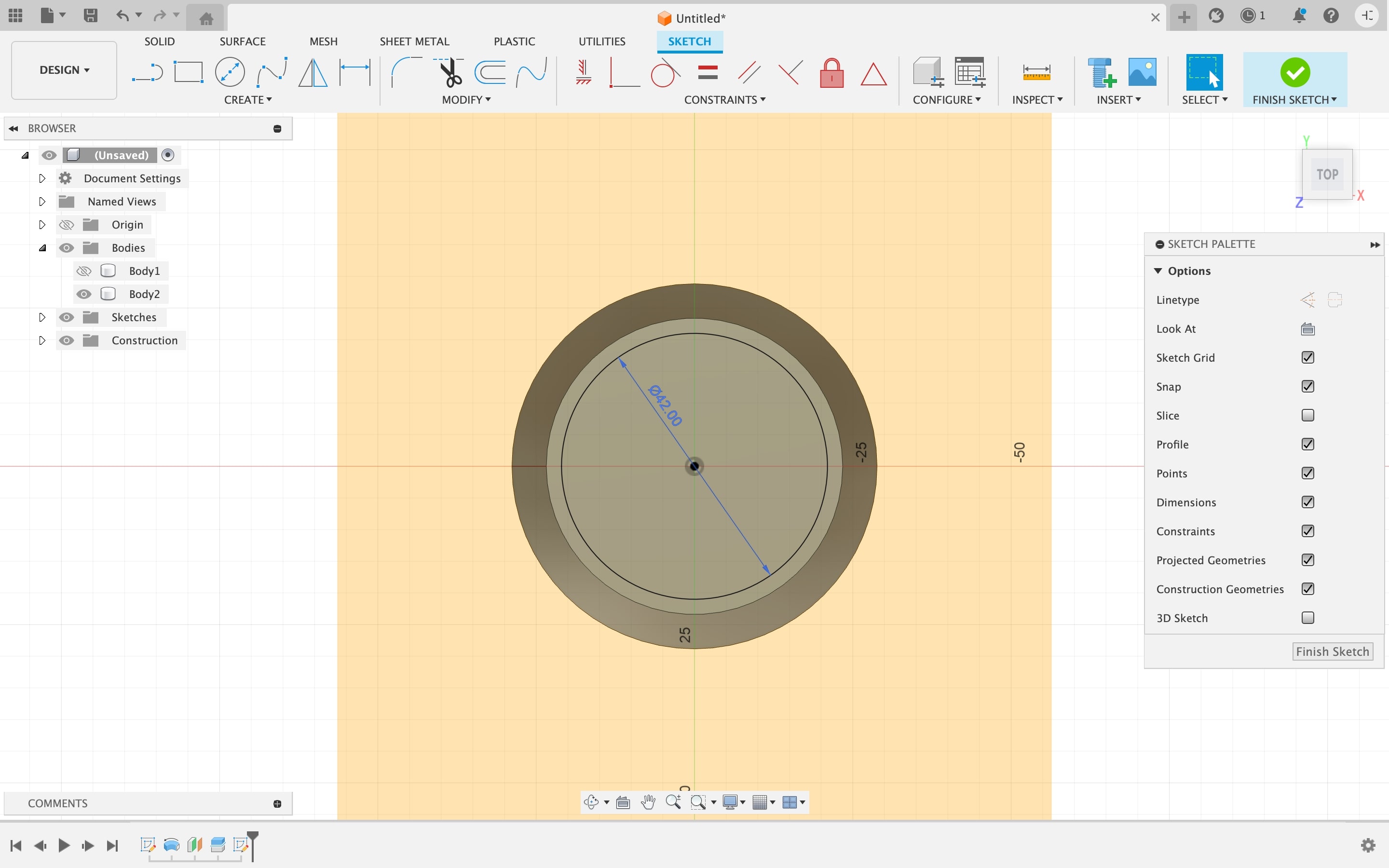Screen dimensions: 1389x868
Task: Click the Undo arrow button
Action: (x=122, y=15)
